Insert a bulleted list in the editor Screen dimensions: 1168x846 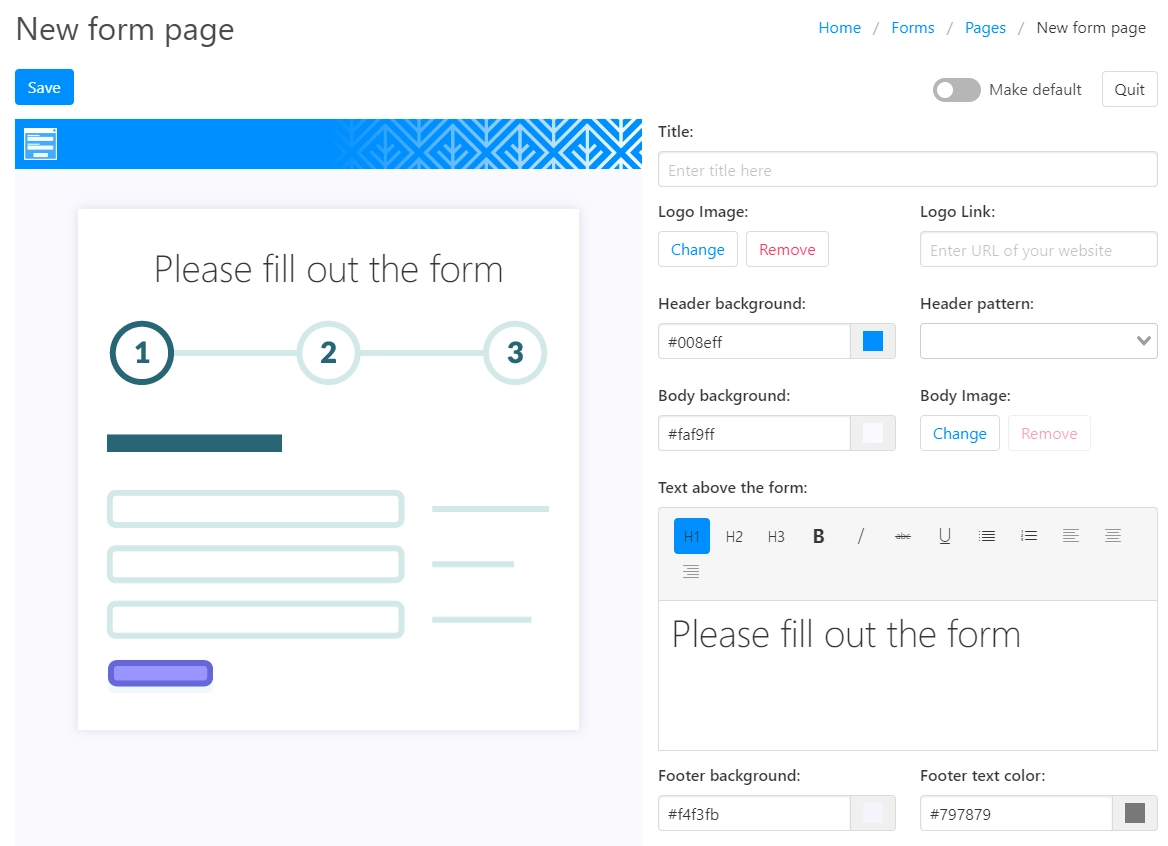point(986,536)
